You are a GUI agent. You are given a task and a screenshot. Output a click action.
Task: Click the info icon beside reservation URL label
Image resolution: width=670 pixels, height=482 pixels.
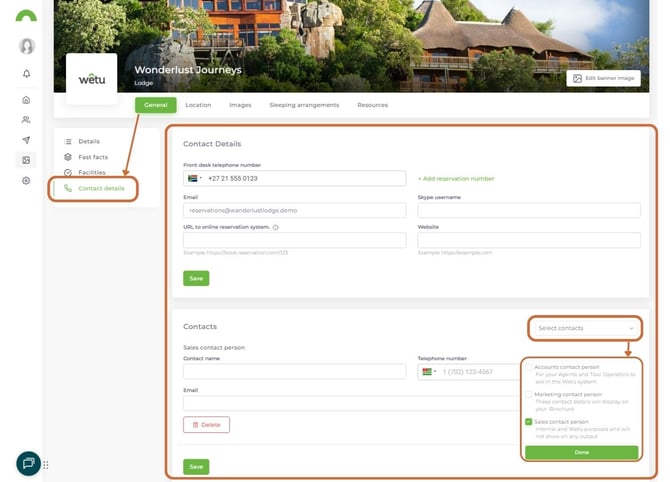[275, 227]
